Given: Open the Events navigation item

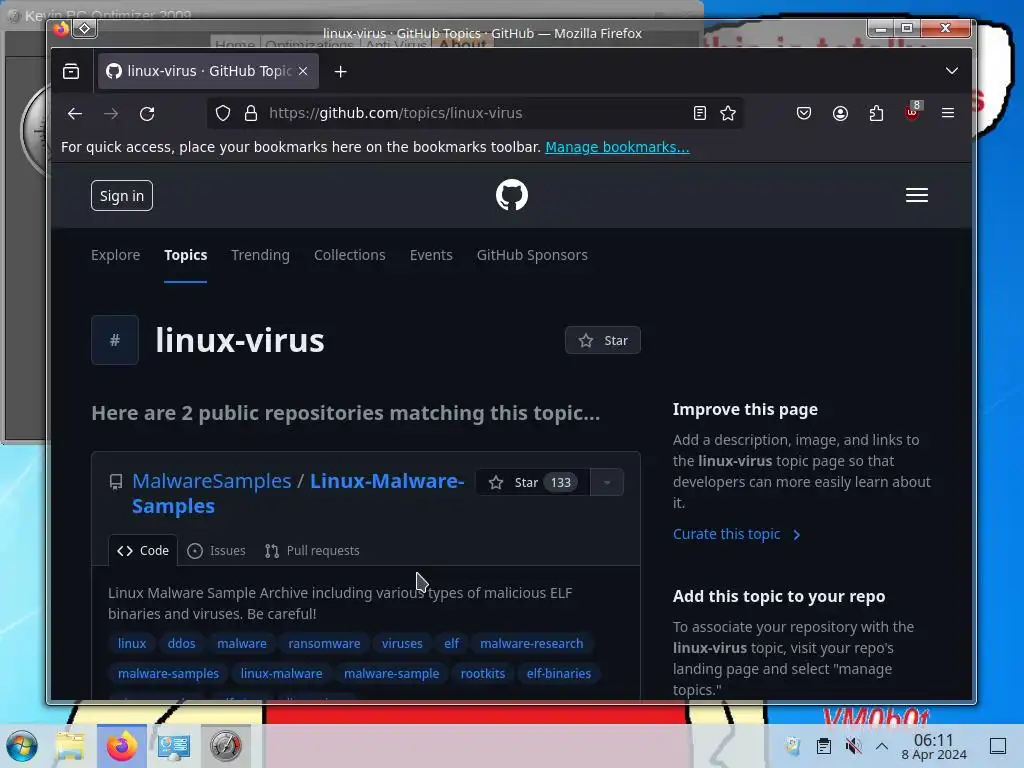Looking at the screenshot, I should pyautogui.click(x=431, y=255).
